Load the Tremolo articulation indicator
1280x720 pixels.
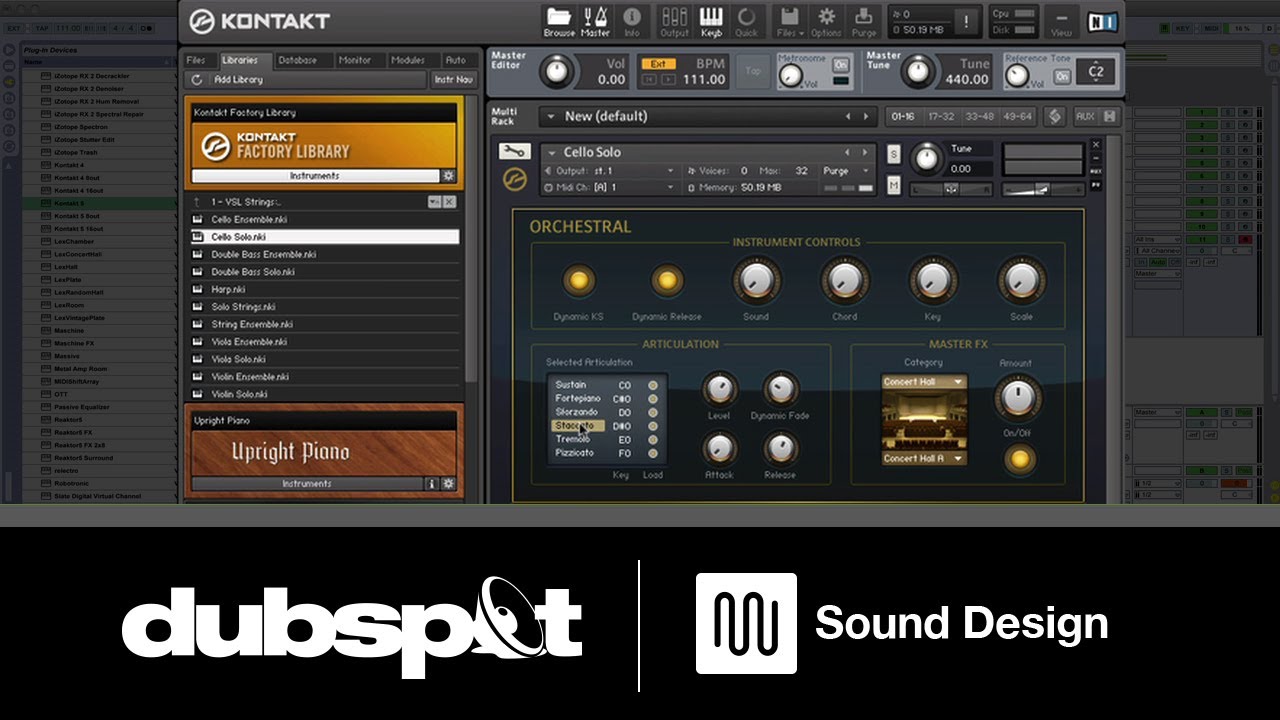pos(653,440)
